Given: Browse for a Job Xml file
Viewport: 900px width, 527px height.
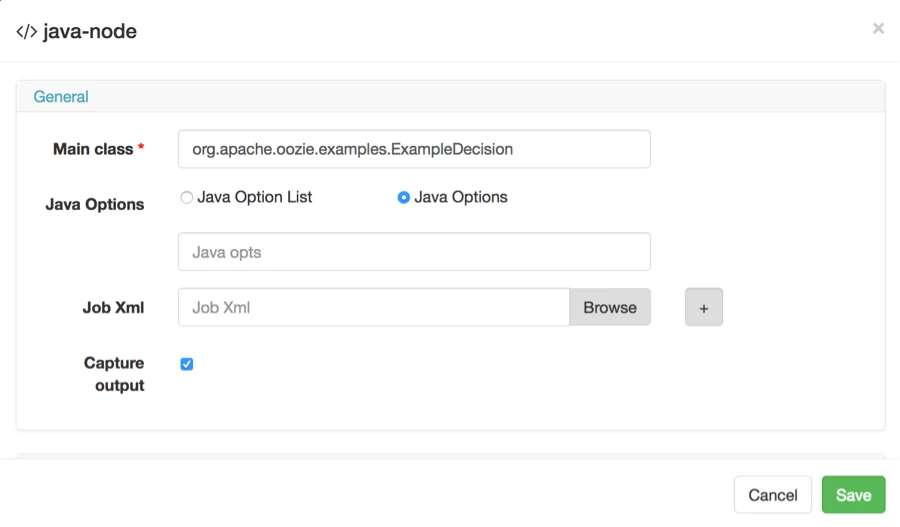Looking at the screenshot, I should 610,307.
